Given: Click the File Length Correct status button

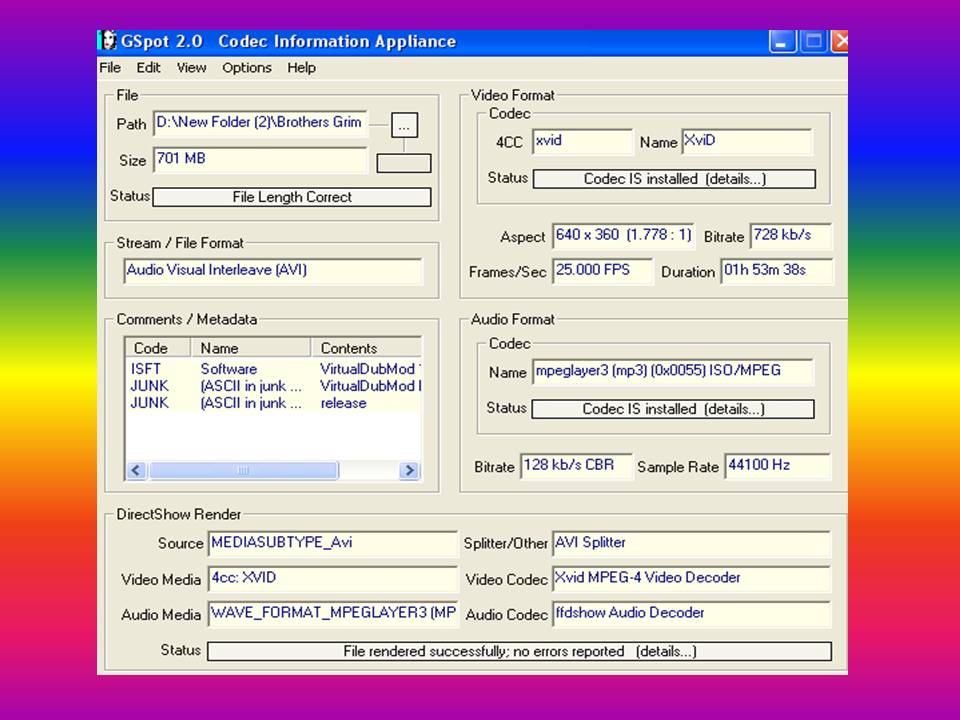Looking at the screenshot, I should click(291, 197).
